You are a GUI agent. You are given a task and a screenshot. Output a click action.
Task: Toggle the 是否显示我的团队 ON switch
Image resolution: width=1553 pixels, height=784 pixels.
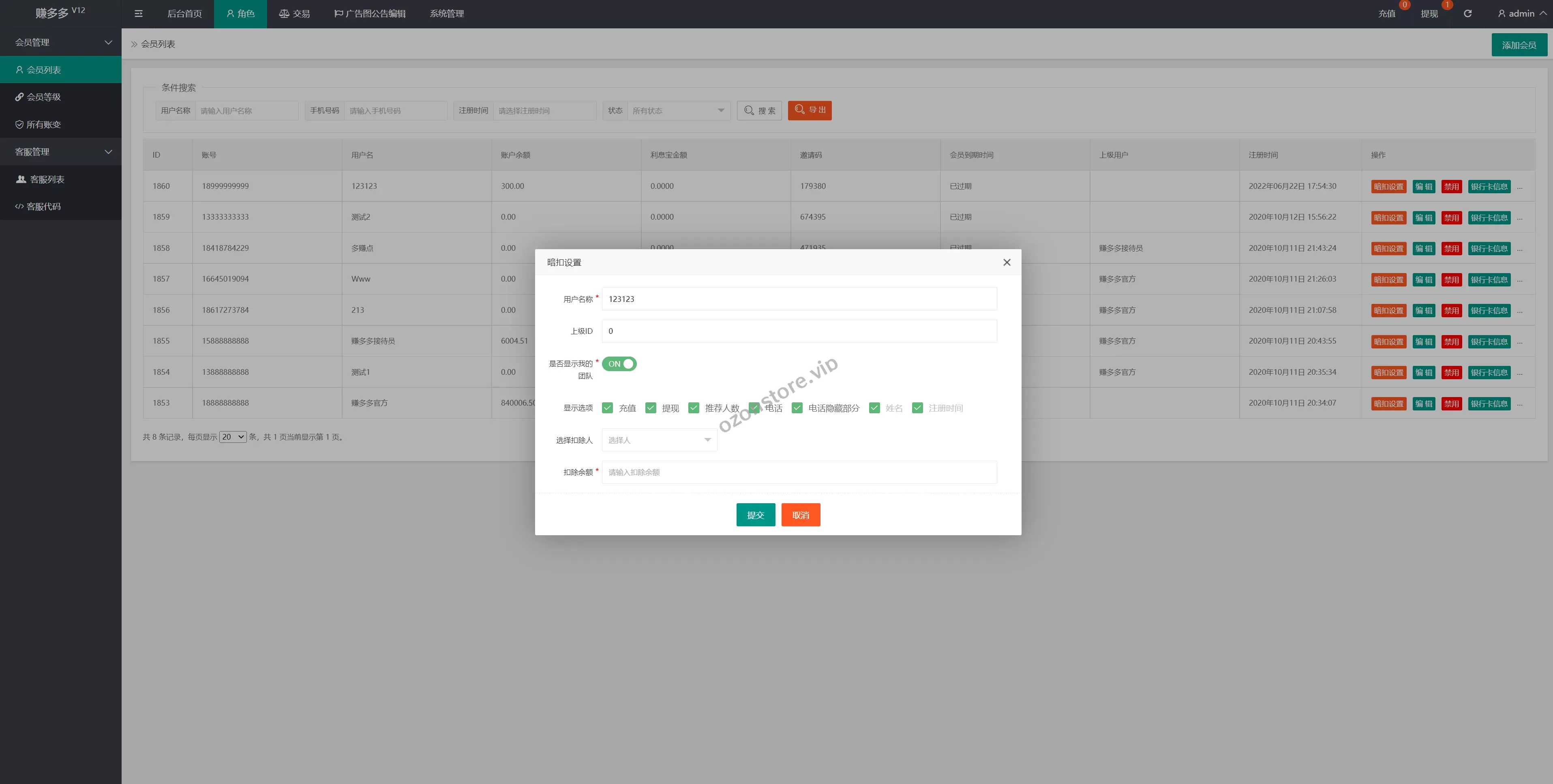click(x=619, y=364)
